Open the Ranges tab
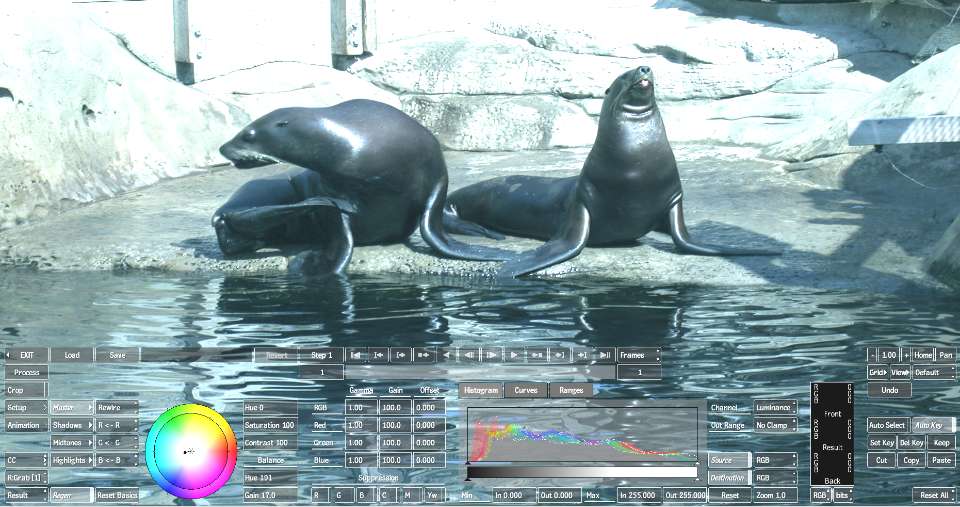 point(571,390)
